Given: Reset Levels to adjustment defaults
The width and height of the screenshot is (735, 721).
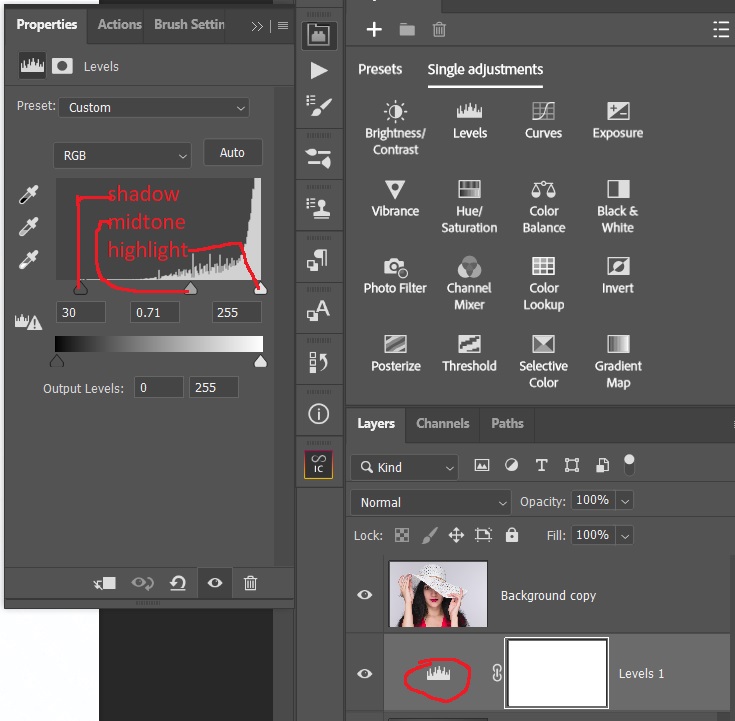Looking at the screenshot, I should click(x=178, y=583).
